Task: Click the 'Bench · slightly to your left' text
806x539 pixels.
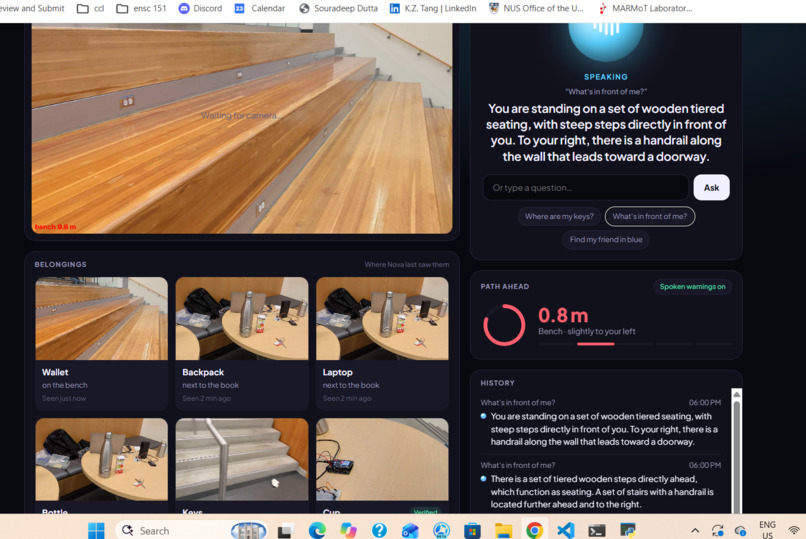Action: [x=587, y=331]
